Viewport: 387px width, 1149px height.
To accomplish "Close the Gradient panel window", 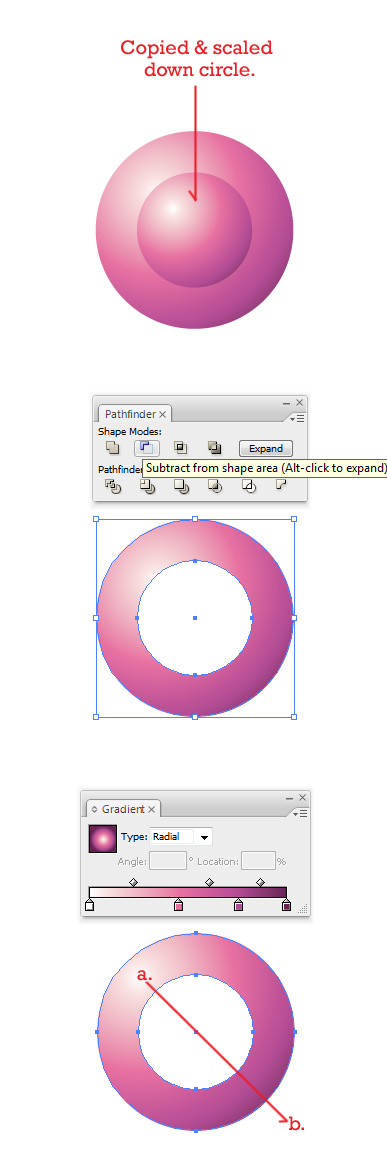I will pyautogui.click(x=303, y=797).
